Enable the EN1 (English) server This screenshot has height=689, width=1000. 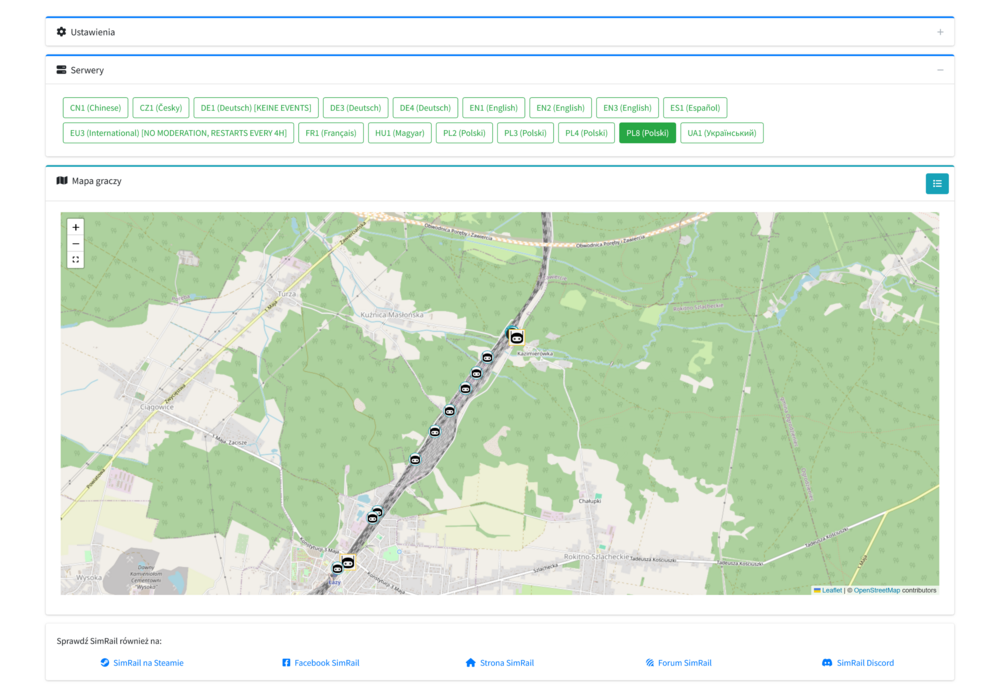(493, 107)
